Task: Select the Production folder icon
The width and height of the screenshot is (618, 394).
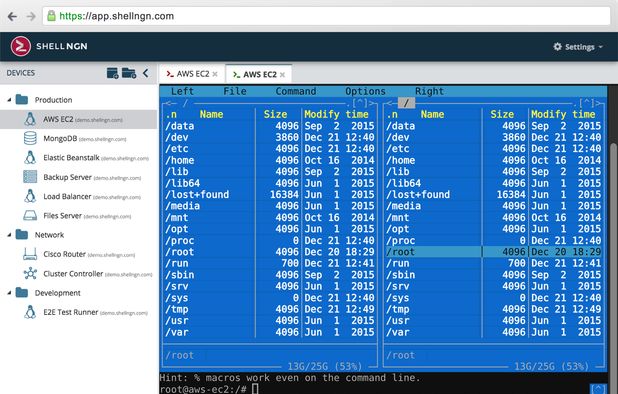Action: click(22, 100)
